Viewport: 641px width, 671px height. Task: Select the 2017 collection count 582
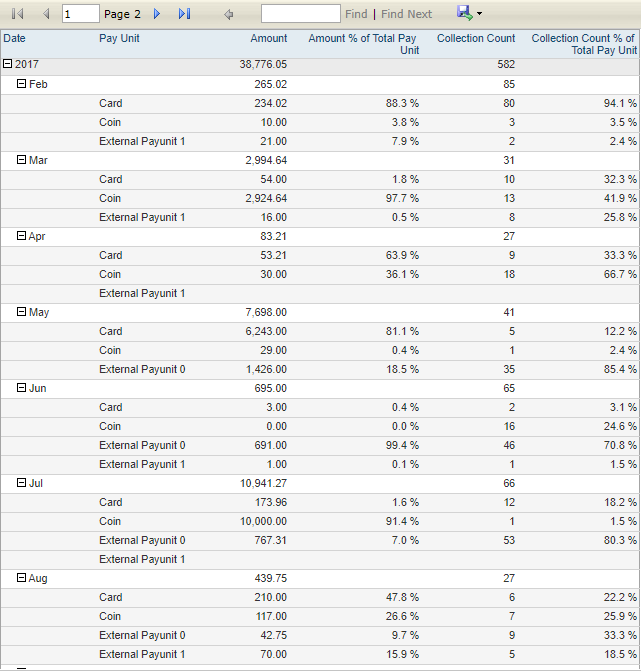(x=506, y=64)
